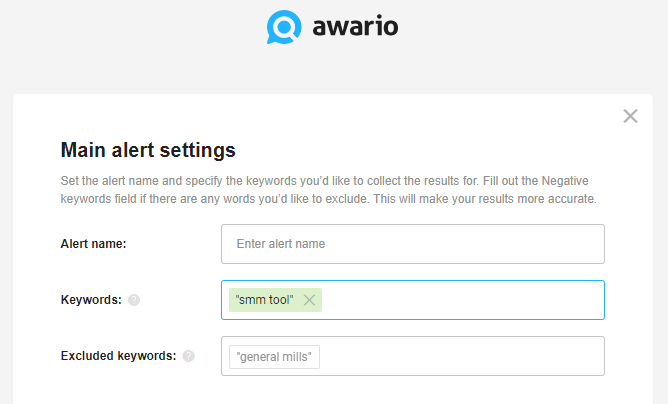This screenshot has height=404, width=668.
Task: Click the awario wordmark text
Action: click(355, 26)
